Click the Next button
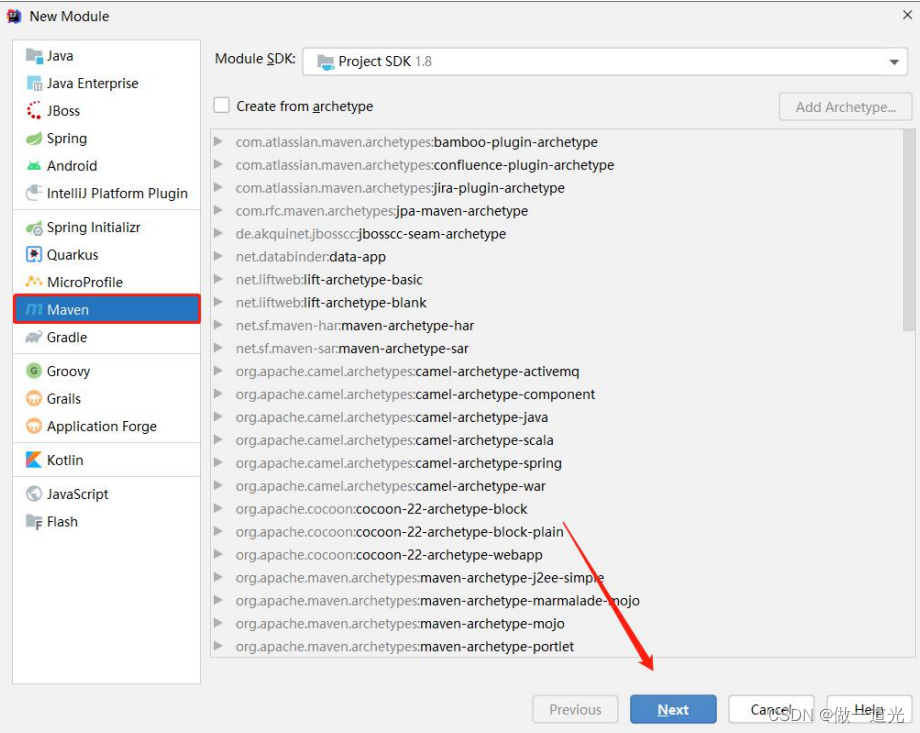This screenshot has height=733, width=920. point(673,710)
